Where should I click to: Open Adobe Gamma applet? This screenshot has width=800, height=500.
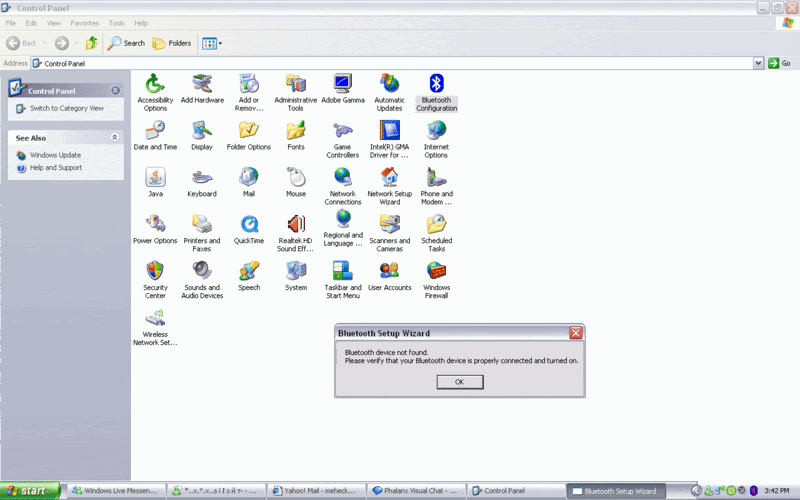(x=343, y=89)
